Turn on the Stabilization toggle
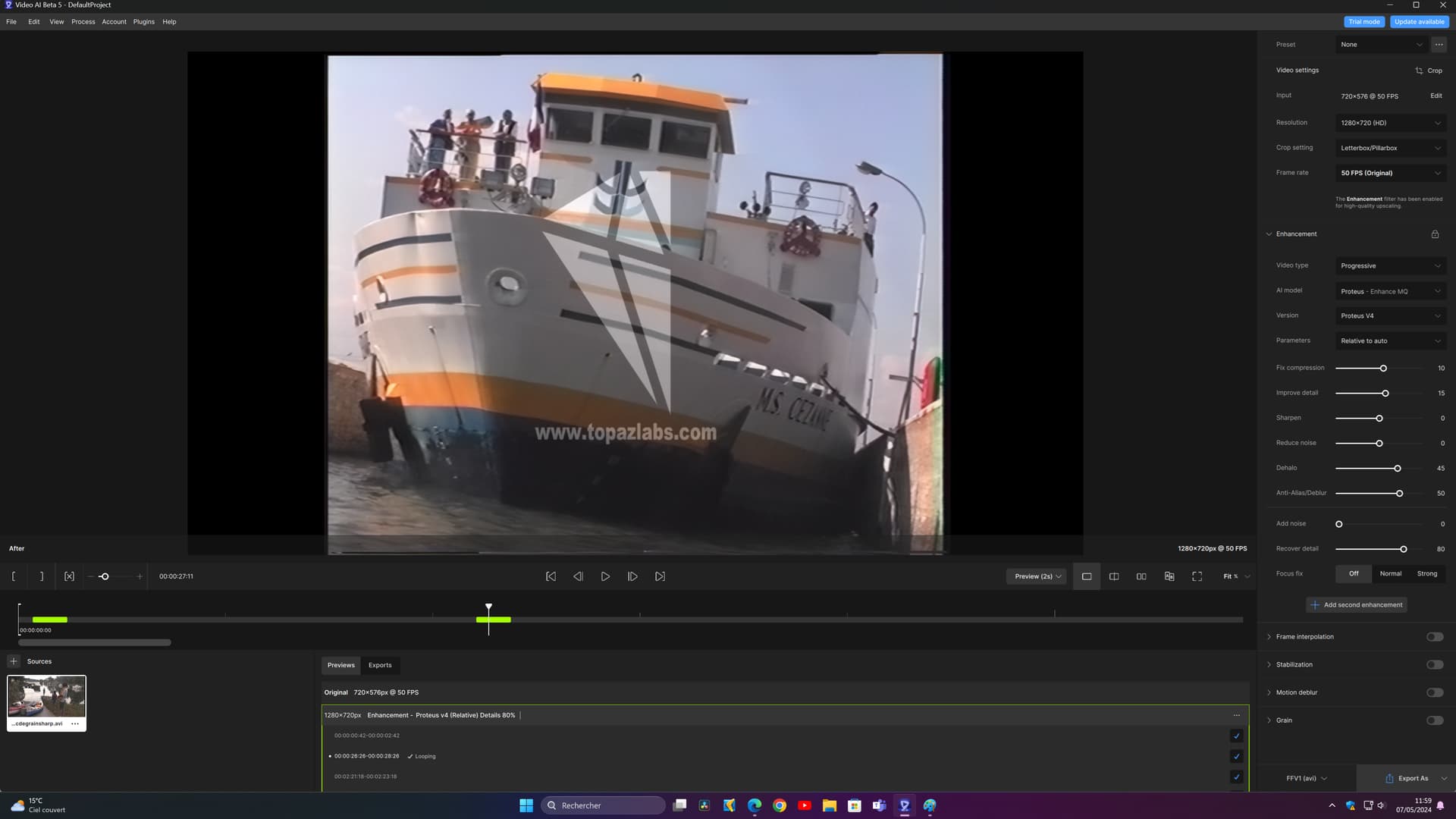1456x819 pixels. (x=1434, y=664)
